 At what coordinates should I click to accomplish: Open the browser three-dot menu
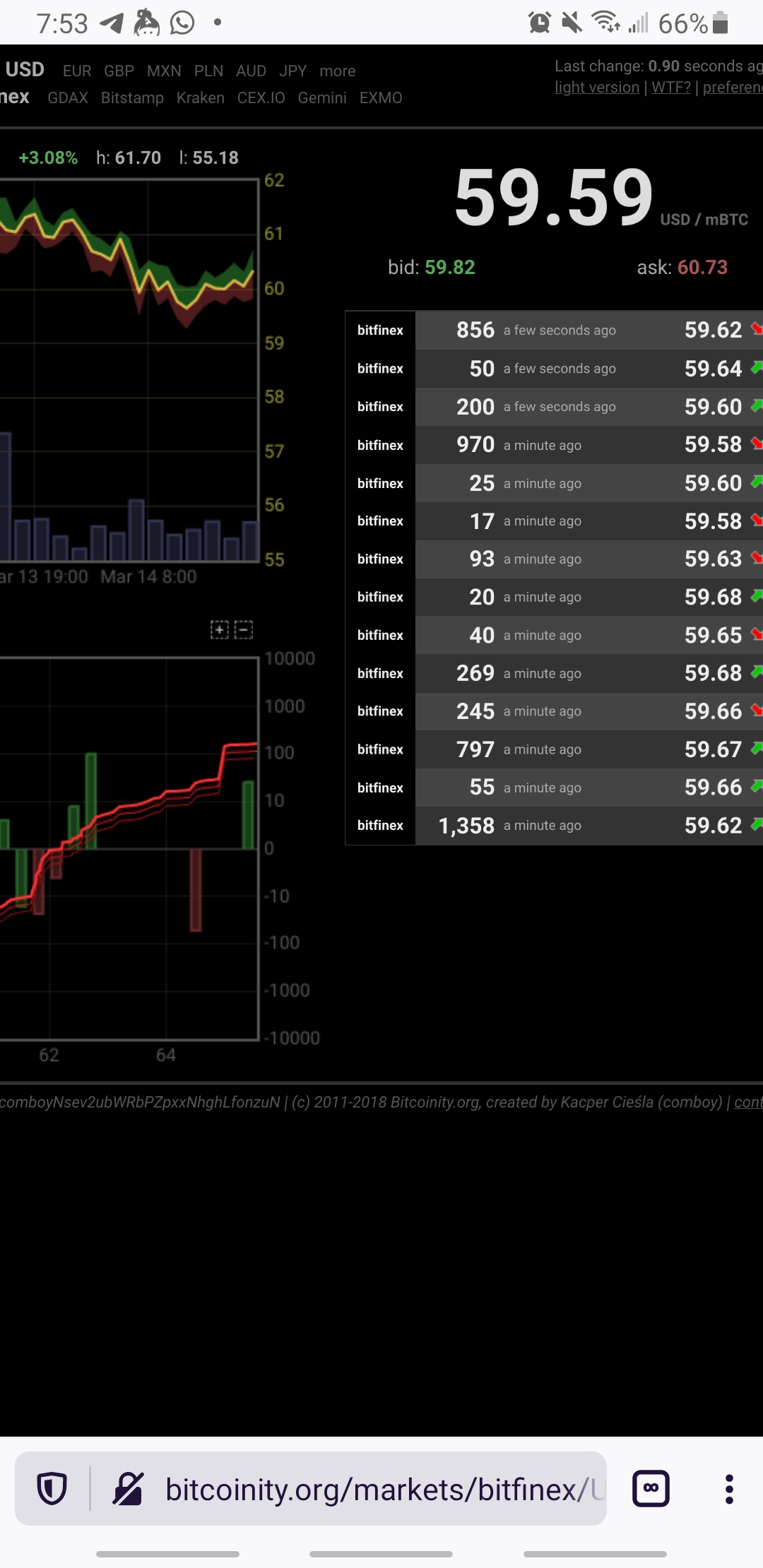729,1489
